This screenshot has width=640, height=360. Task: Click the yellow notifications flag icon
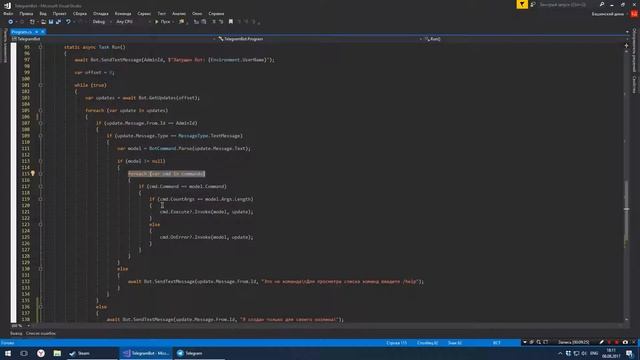click(x=522, y=4)
